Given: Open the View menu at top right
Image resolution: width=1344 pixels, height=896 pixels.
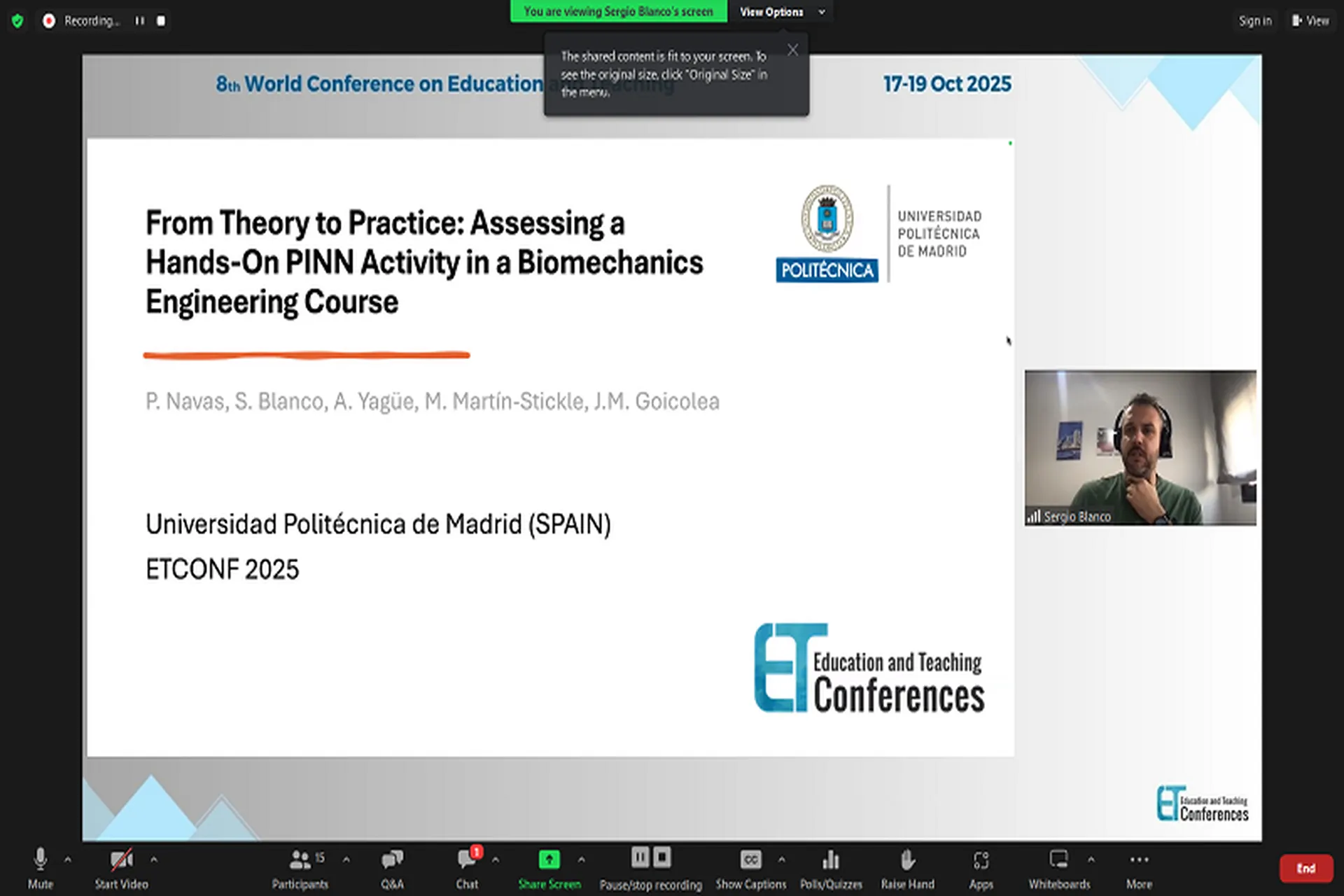Looking at the screenshot, I should (1310, 21).
